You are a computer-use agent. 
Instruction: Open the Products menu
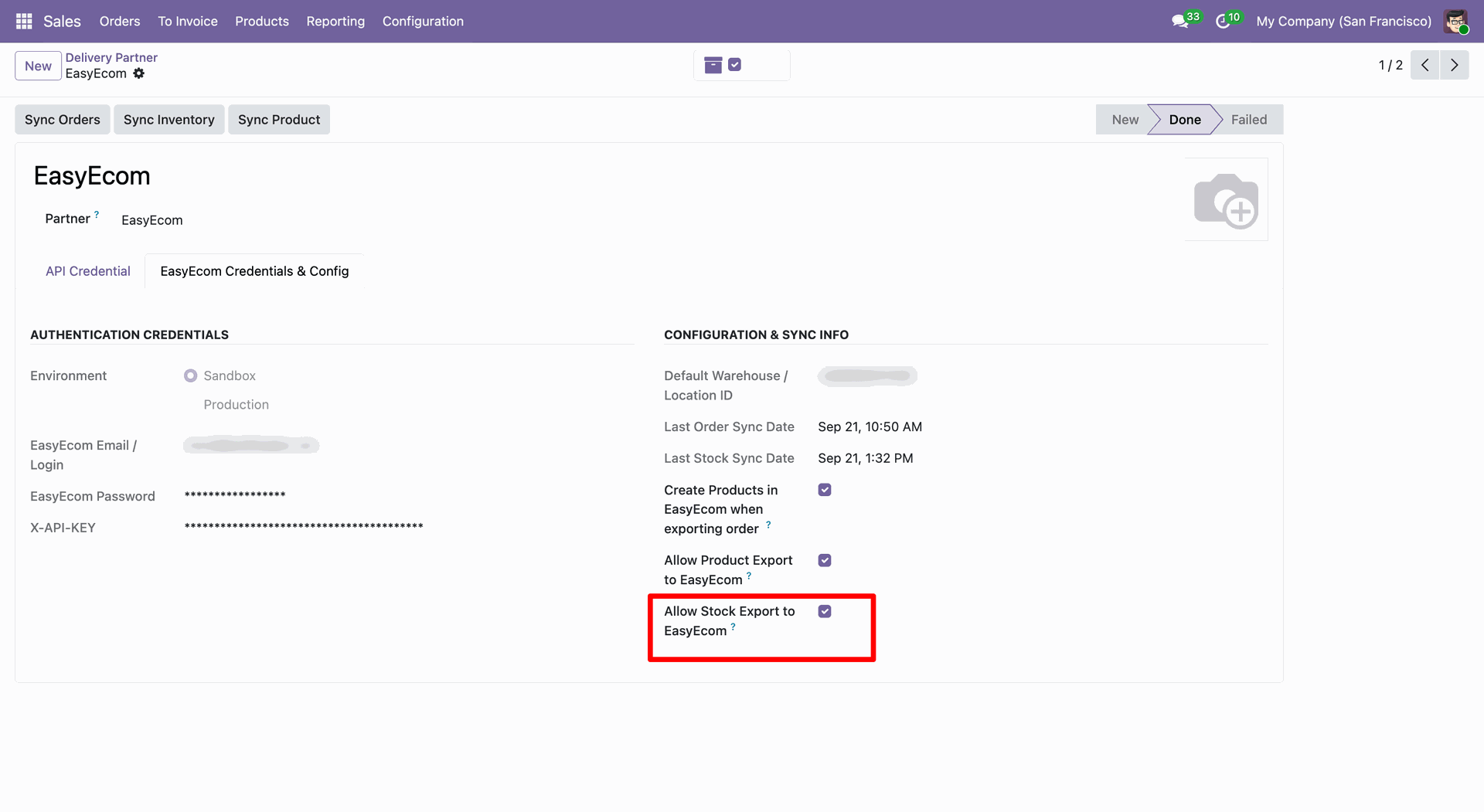pos(262,21)
